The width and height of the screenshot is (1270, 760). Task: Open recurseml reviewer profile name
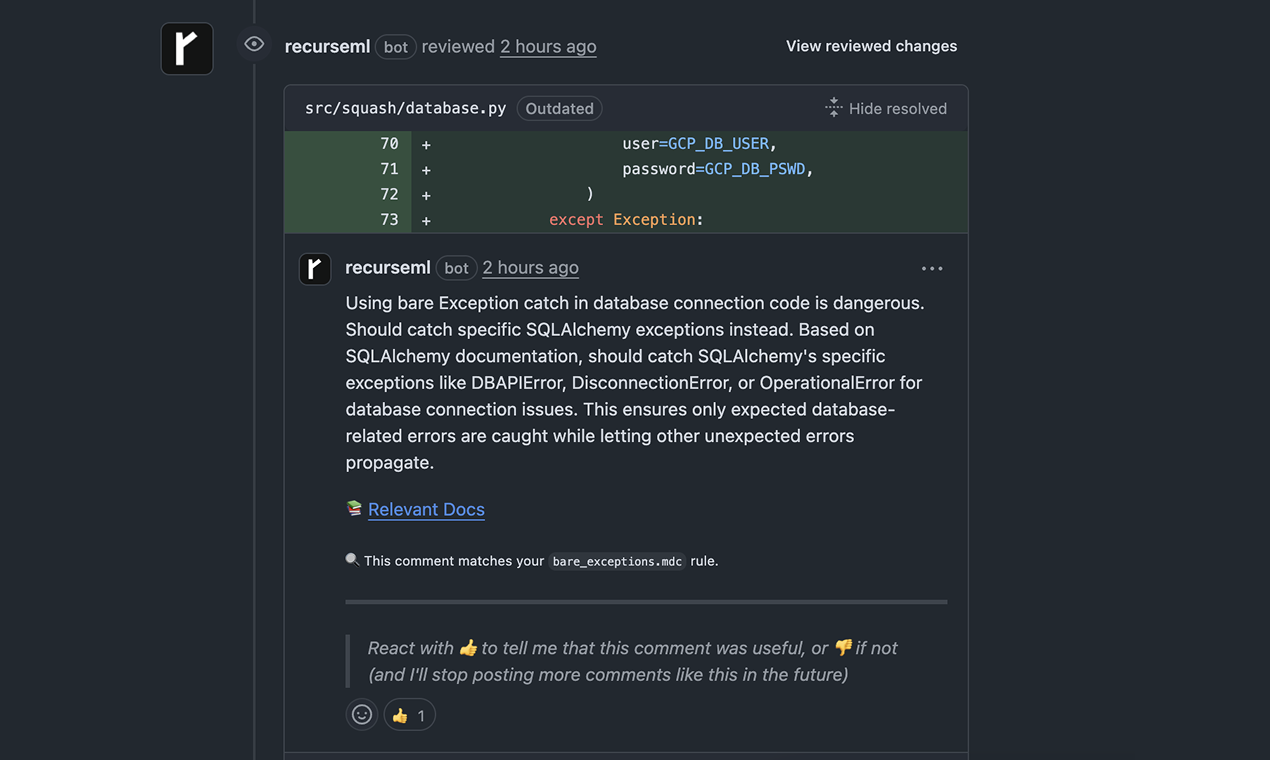tap(327, 46)
